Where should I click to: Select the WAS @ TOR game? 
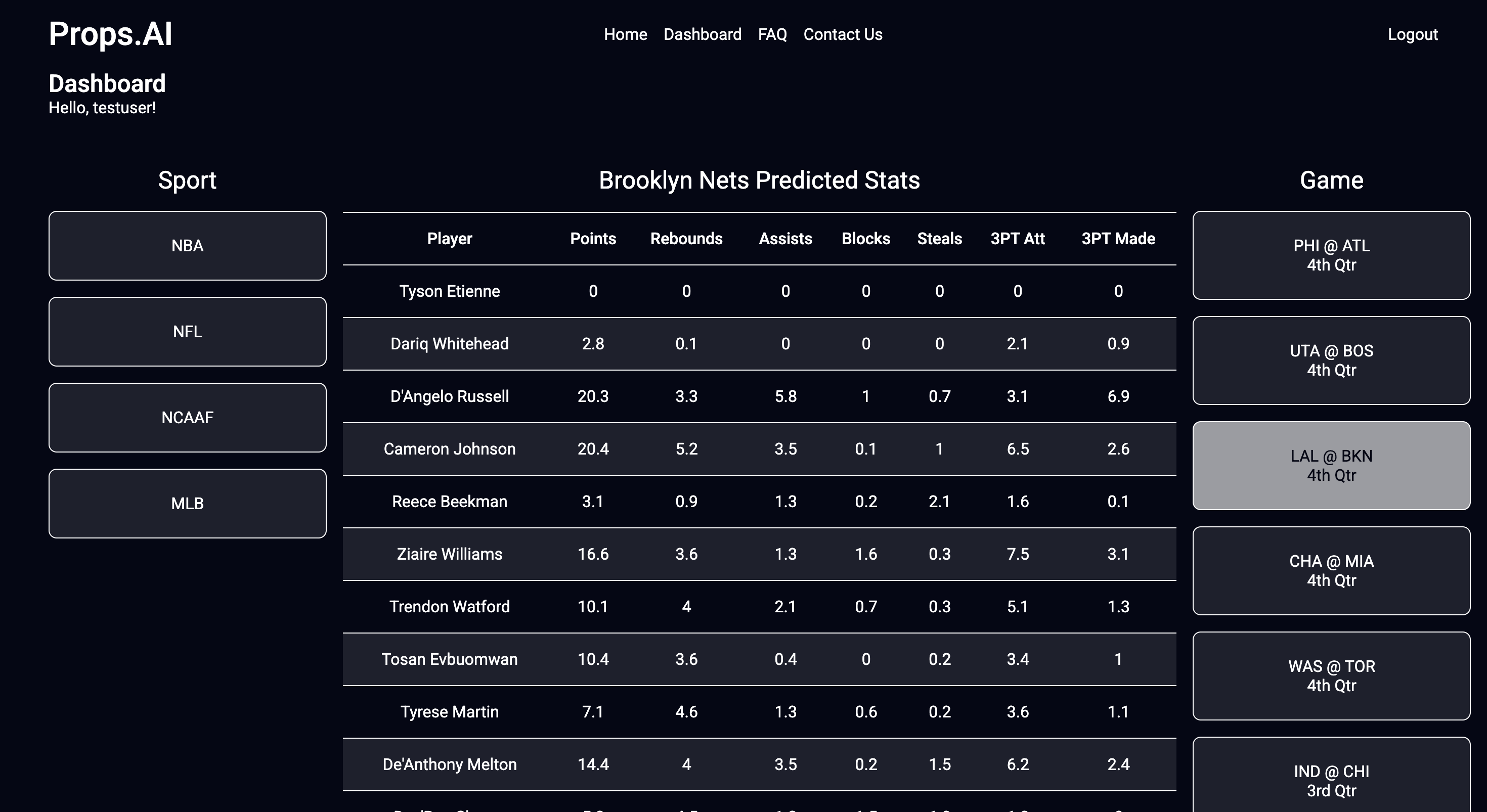pyautogui.click(x=1331, y=676)
